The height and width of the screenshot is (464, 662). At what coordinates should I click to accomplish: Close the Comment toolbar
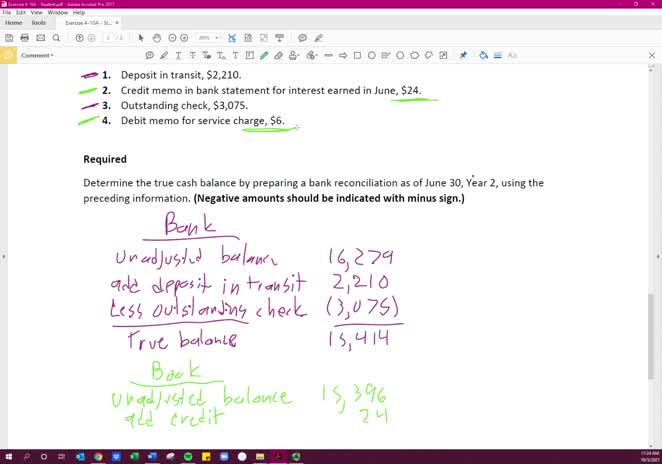tap(651, 55)
